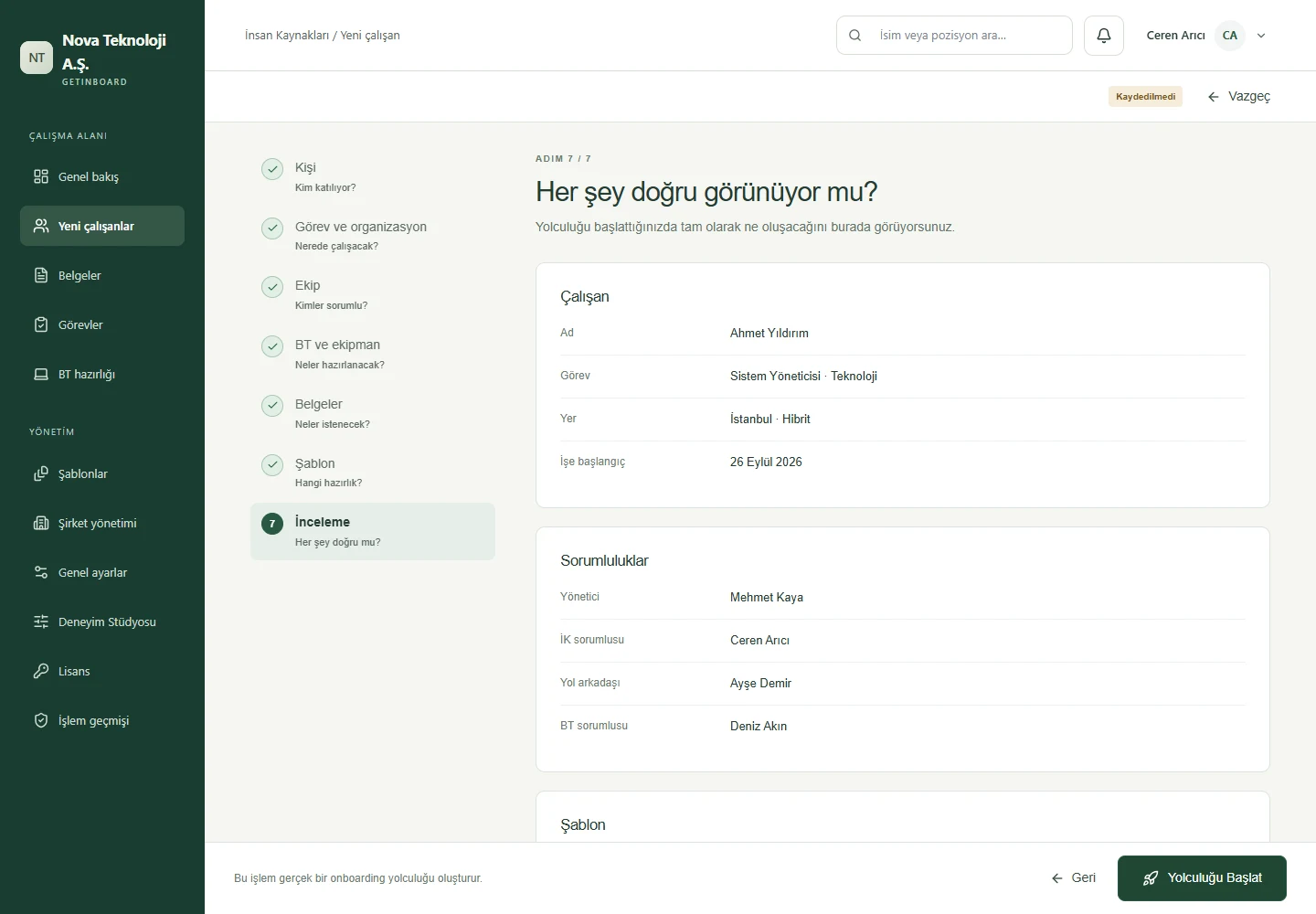
Task: Click the Deneyim Stüdyosu tuning icon
Action: coord(41,622)
